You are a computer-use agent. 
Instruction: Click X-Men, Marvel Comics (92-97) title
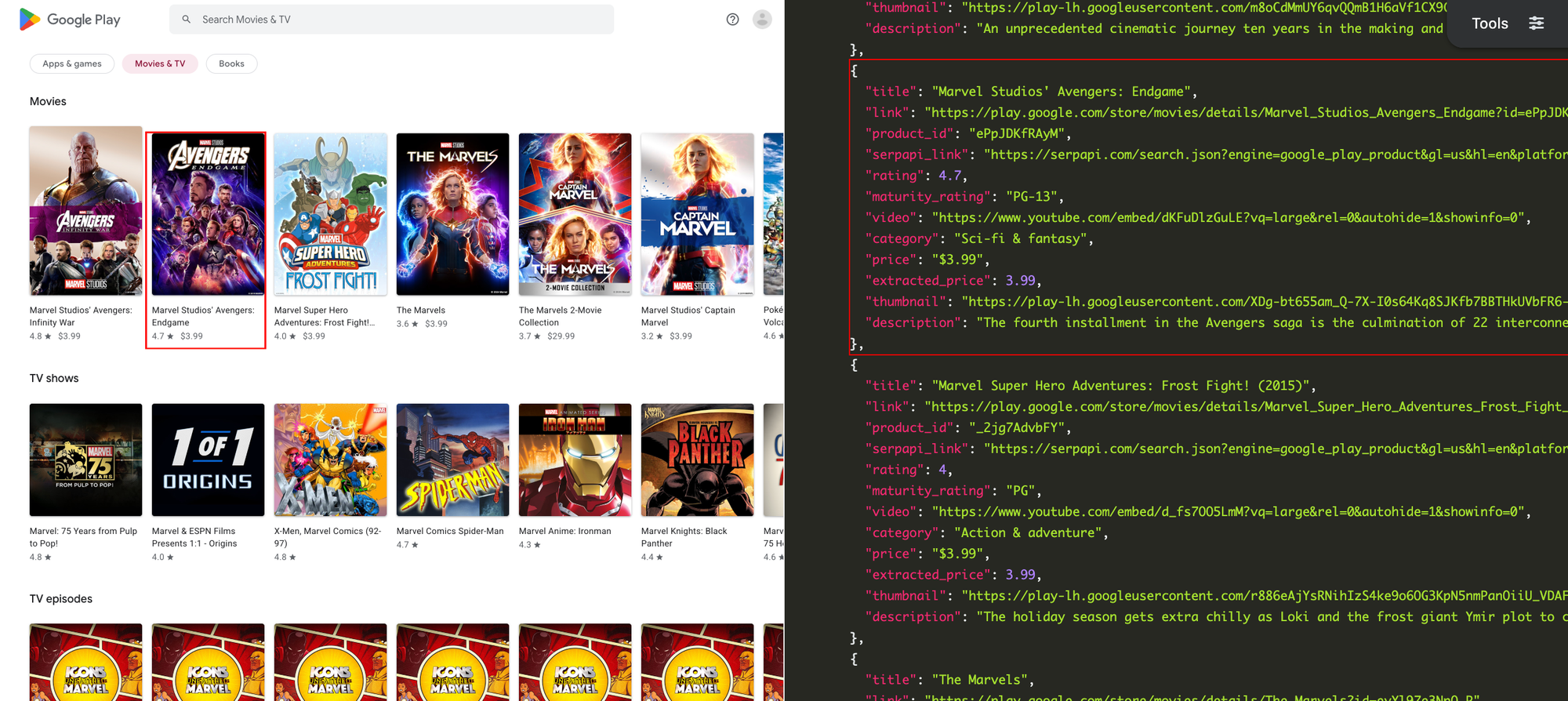(328, 537)
